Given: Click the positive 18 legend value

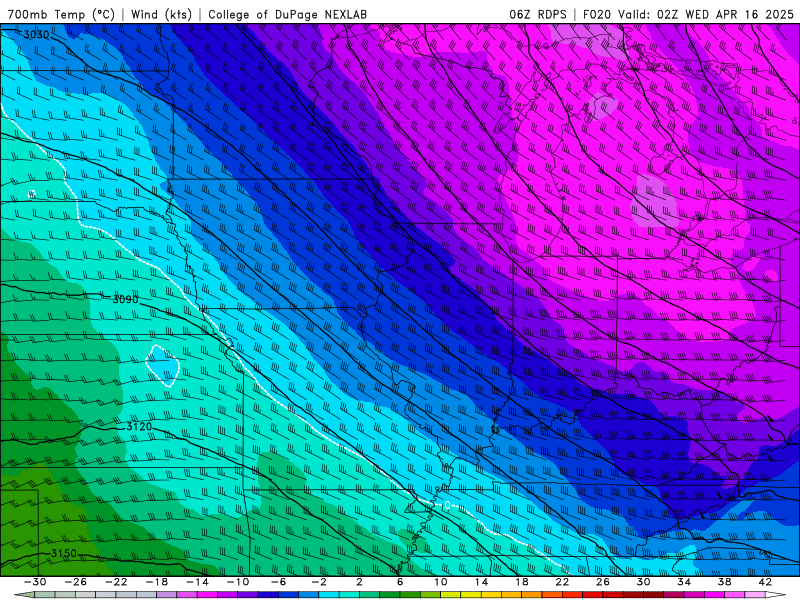Looking at the screenshot, I should point(522,582).
